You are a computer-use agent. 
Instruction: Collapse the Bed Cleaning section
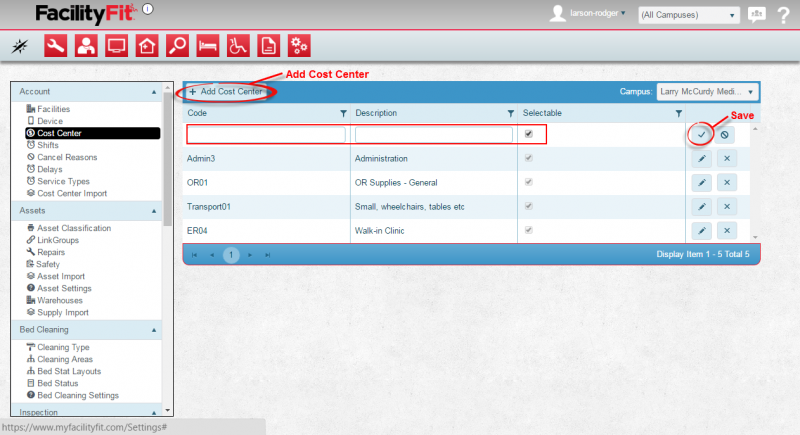tap(154, 330)
